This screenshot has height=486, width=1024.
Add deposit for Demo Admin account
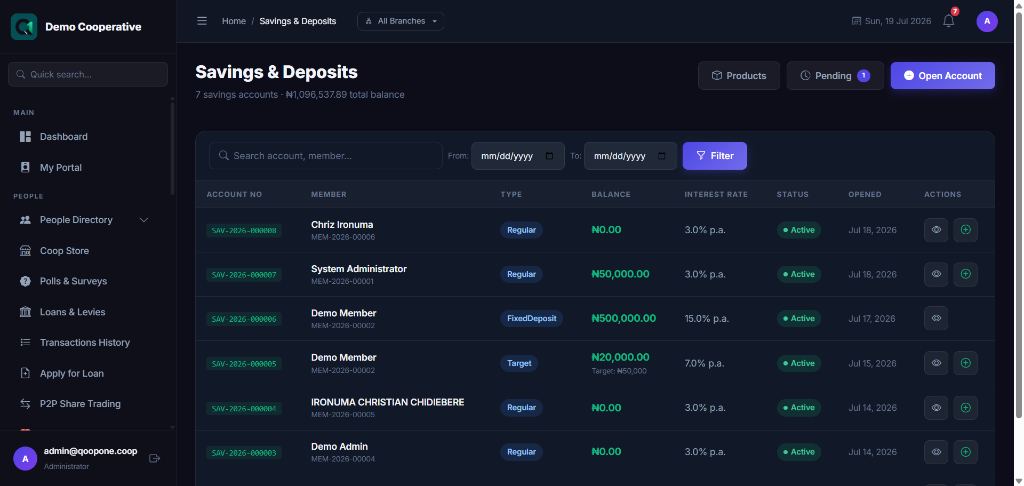(x=965, y=452)
